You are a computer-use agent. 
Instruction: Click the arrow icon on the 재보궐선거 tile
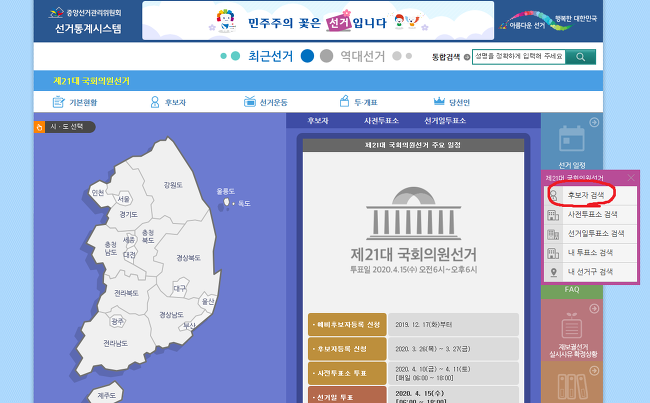[594, 309]
